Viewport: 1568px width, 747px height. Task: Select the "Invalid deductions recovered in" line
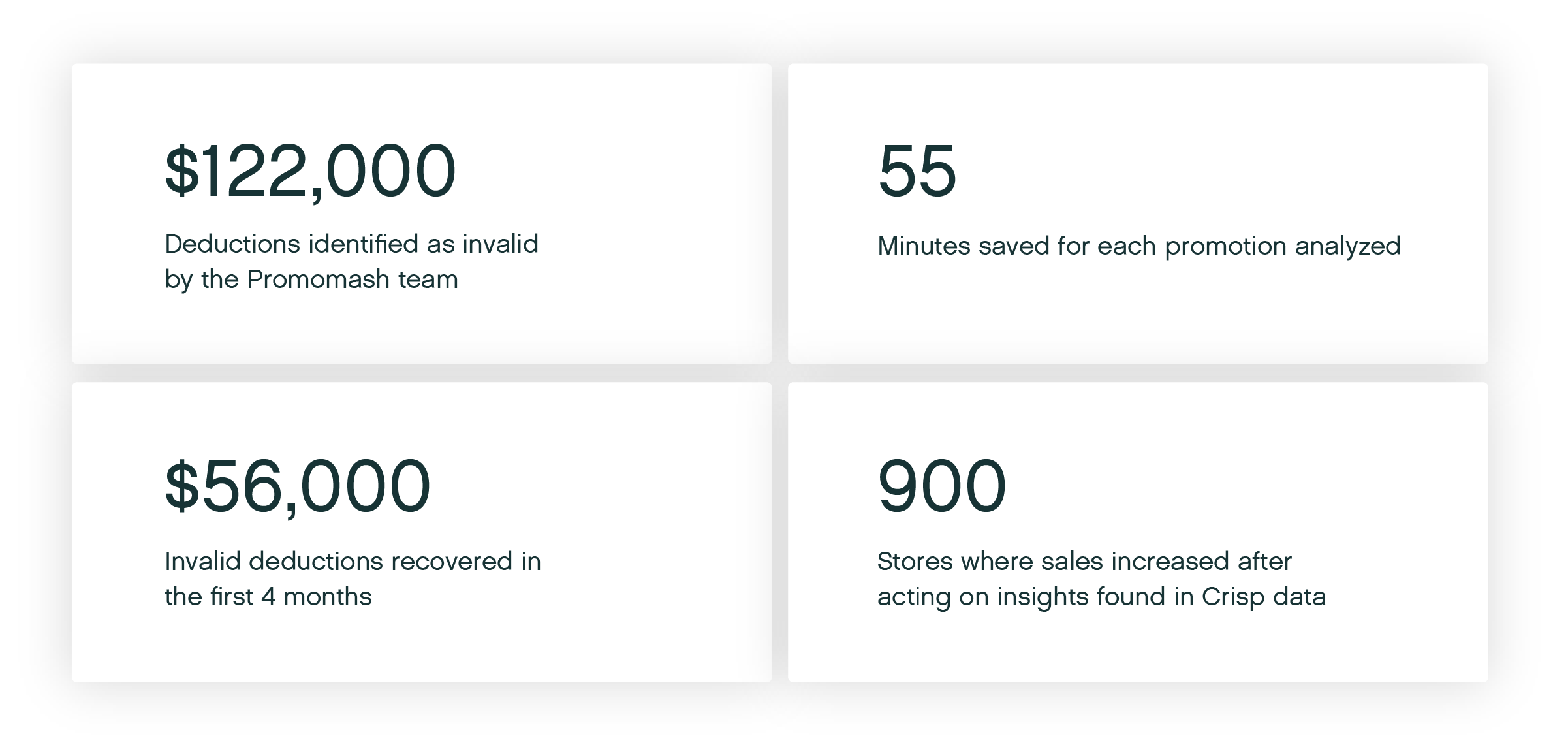pos(353,562)
